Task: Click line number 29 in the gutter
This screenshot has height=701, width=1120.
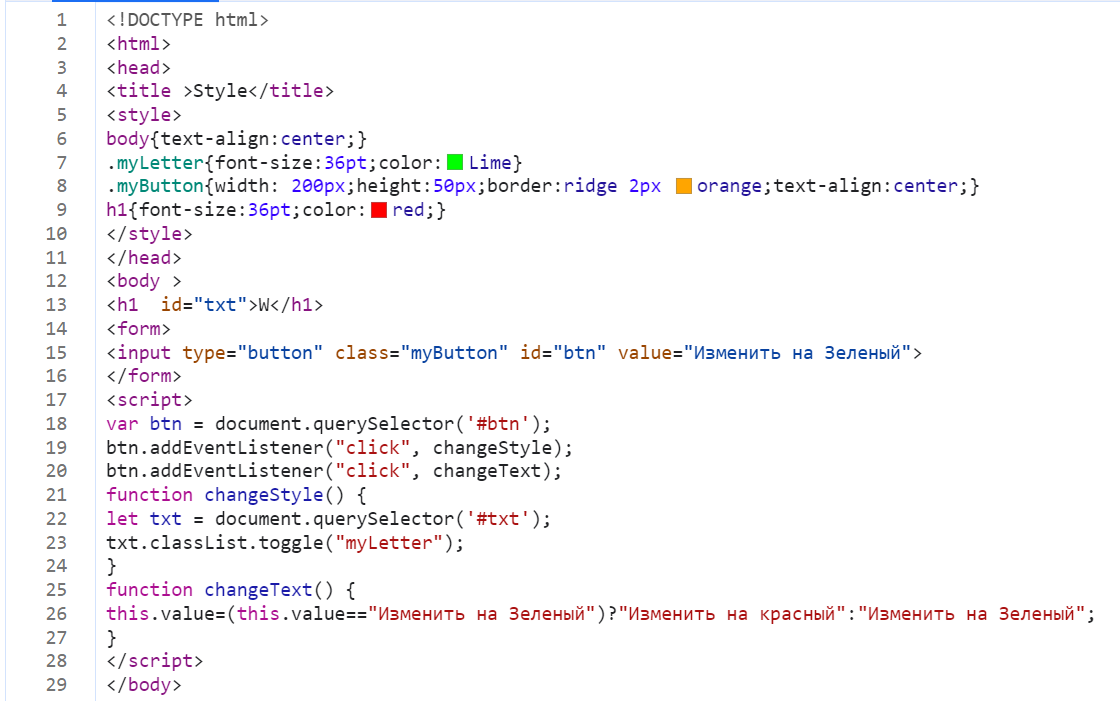Action: [x=56, y=685]
